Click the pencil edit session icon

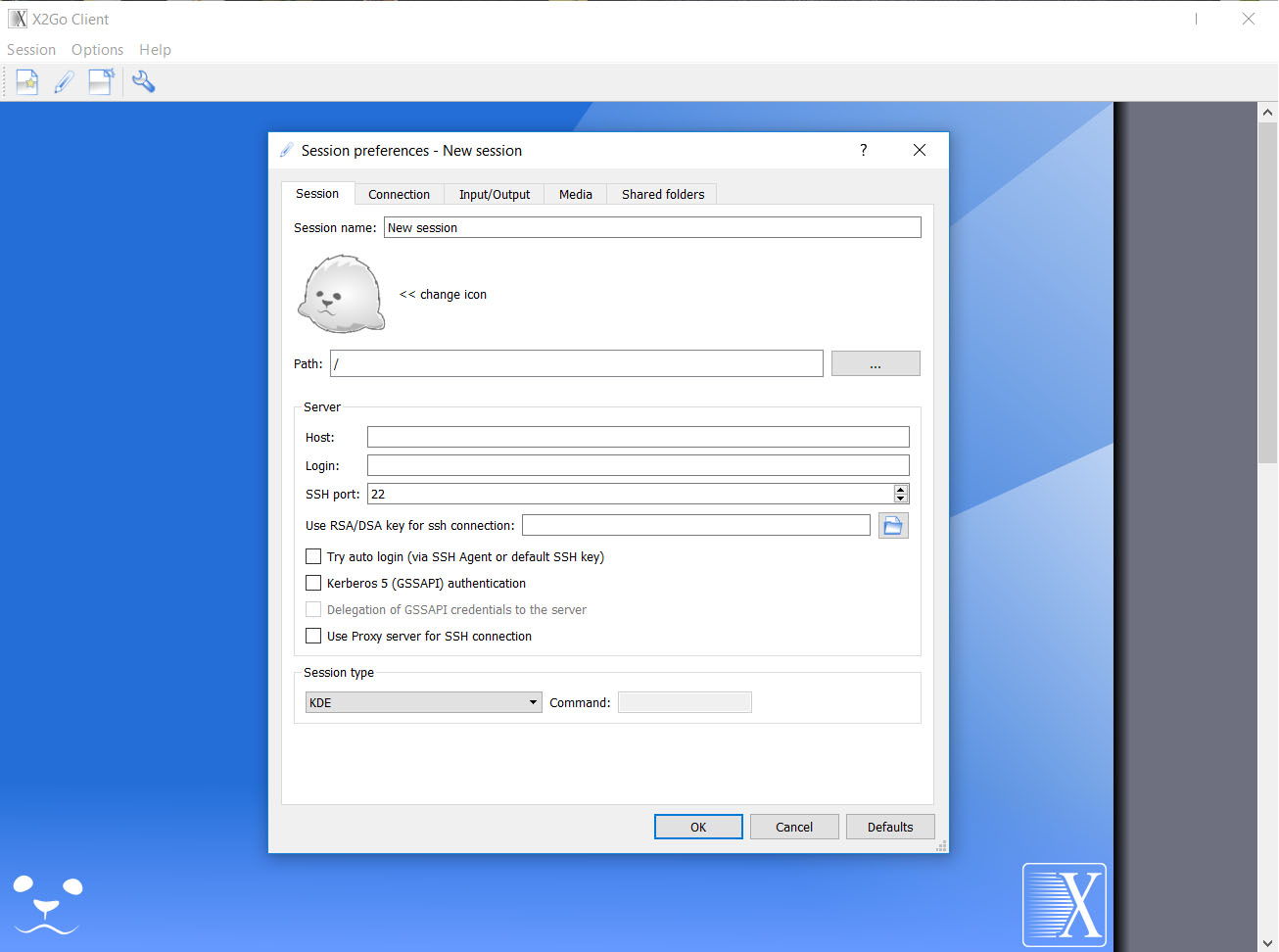[64, 82]
